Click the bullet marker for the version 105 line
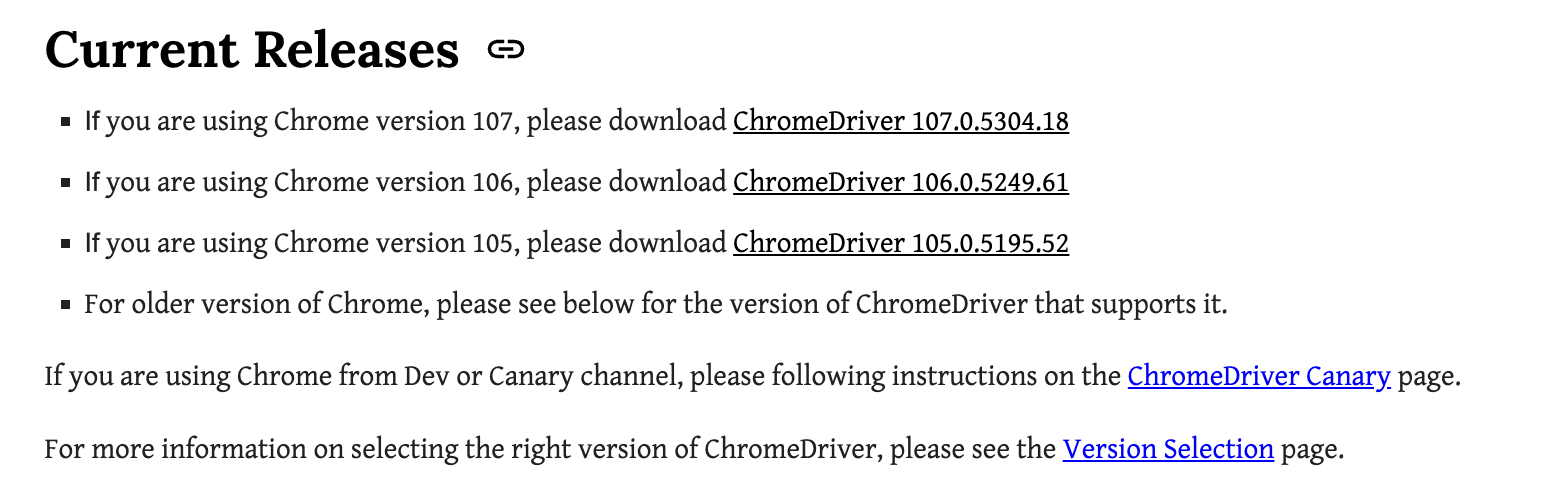This screenshot has width=1552, height=498. point(65,243)
